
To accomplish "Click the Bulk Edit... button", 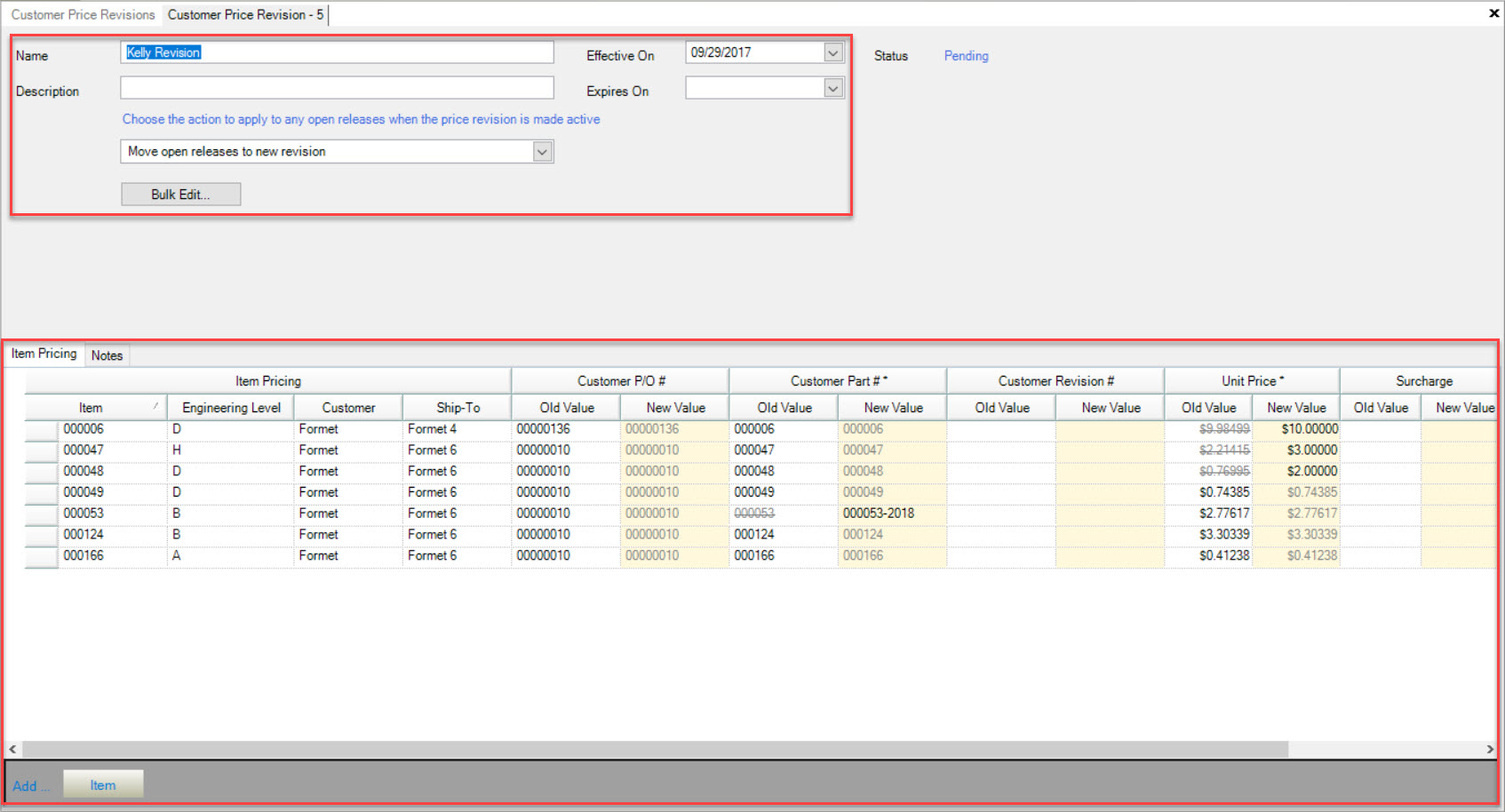I will (x=180, y=195).
